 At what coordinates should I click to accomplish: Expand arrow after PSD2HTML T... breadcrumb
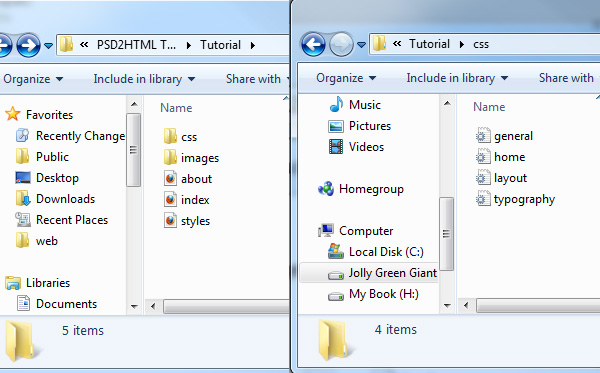click(189, 46)
